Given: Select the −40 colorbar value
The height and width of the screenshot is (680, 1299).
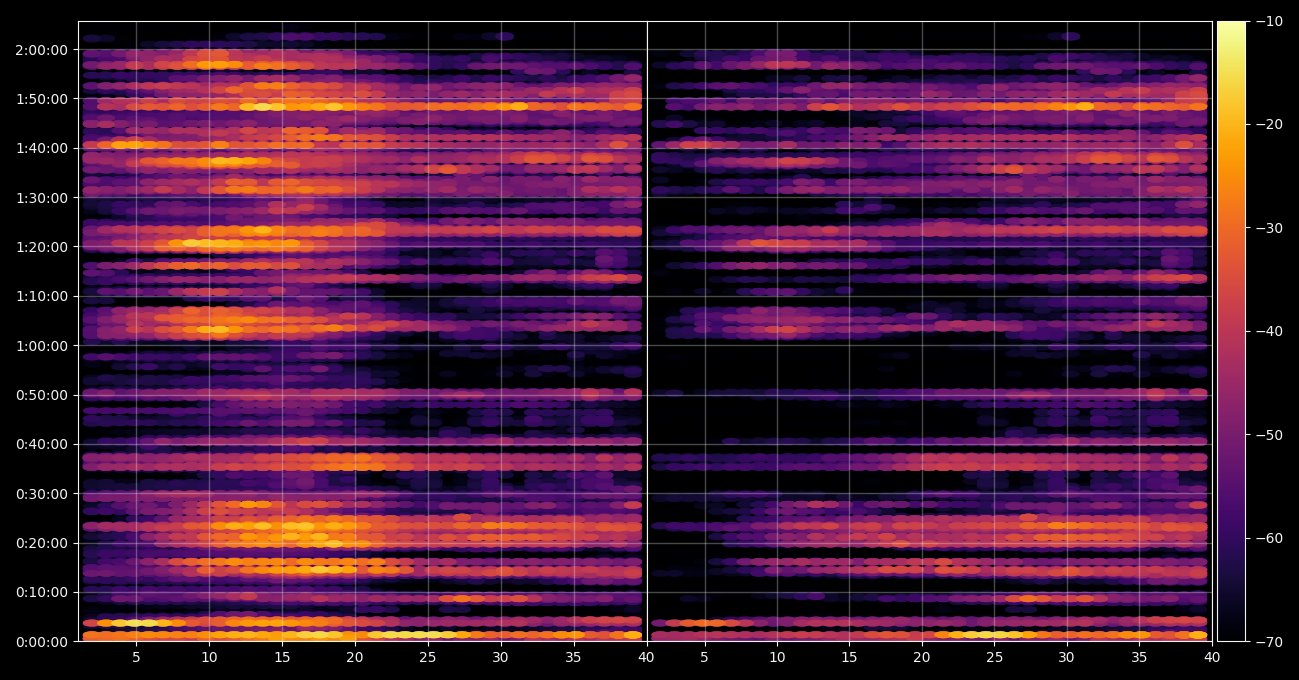Looking at the screenshot, I should tap(1269, 331).
